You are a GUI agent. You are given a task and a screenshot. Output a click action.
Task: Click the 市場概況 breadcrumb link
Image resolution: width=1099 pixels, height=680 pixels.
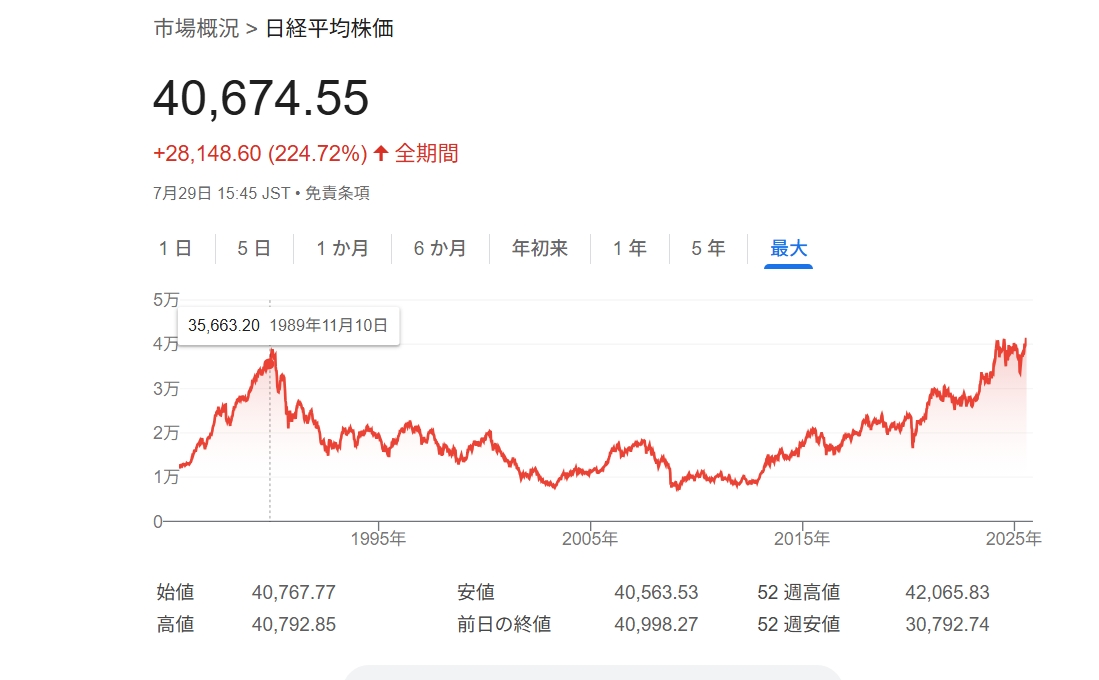point(196,28)
